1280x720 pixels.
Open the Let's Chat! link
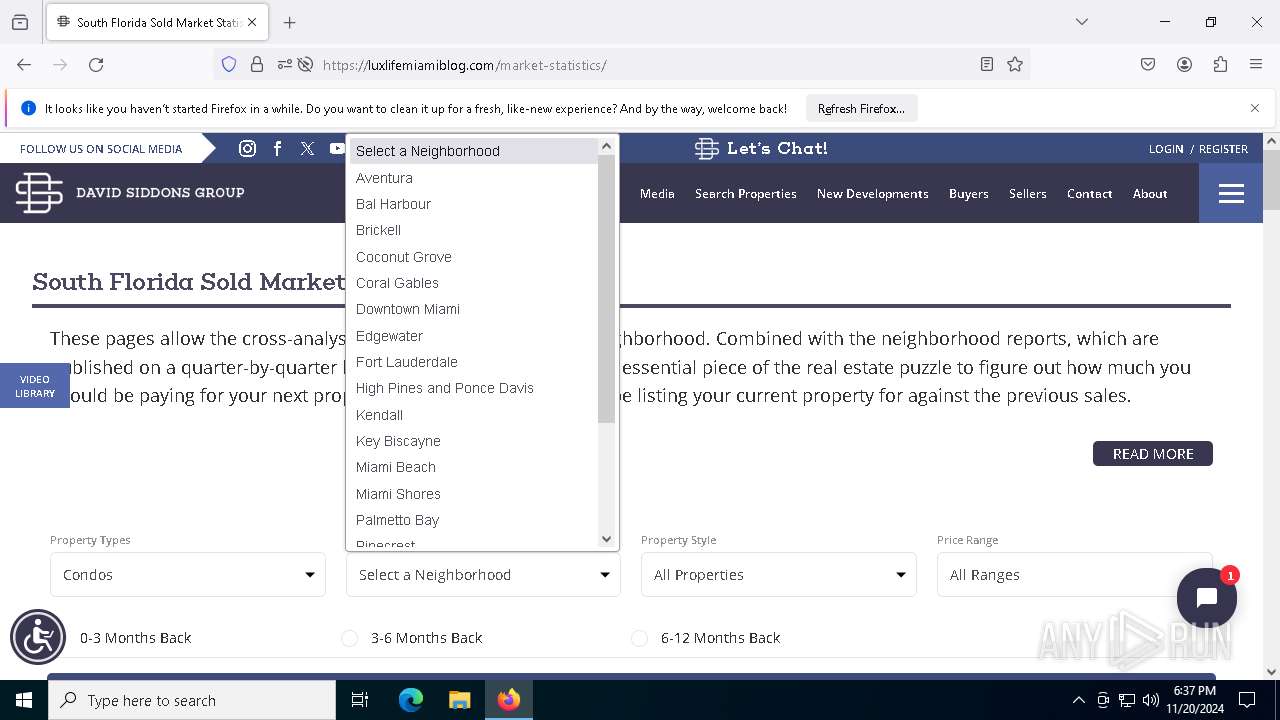[x=761, y=148]
